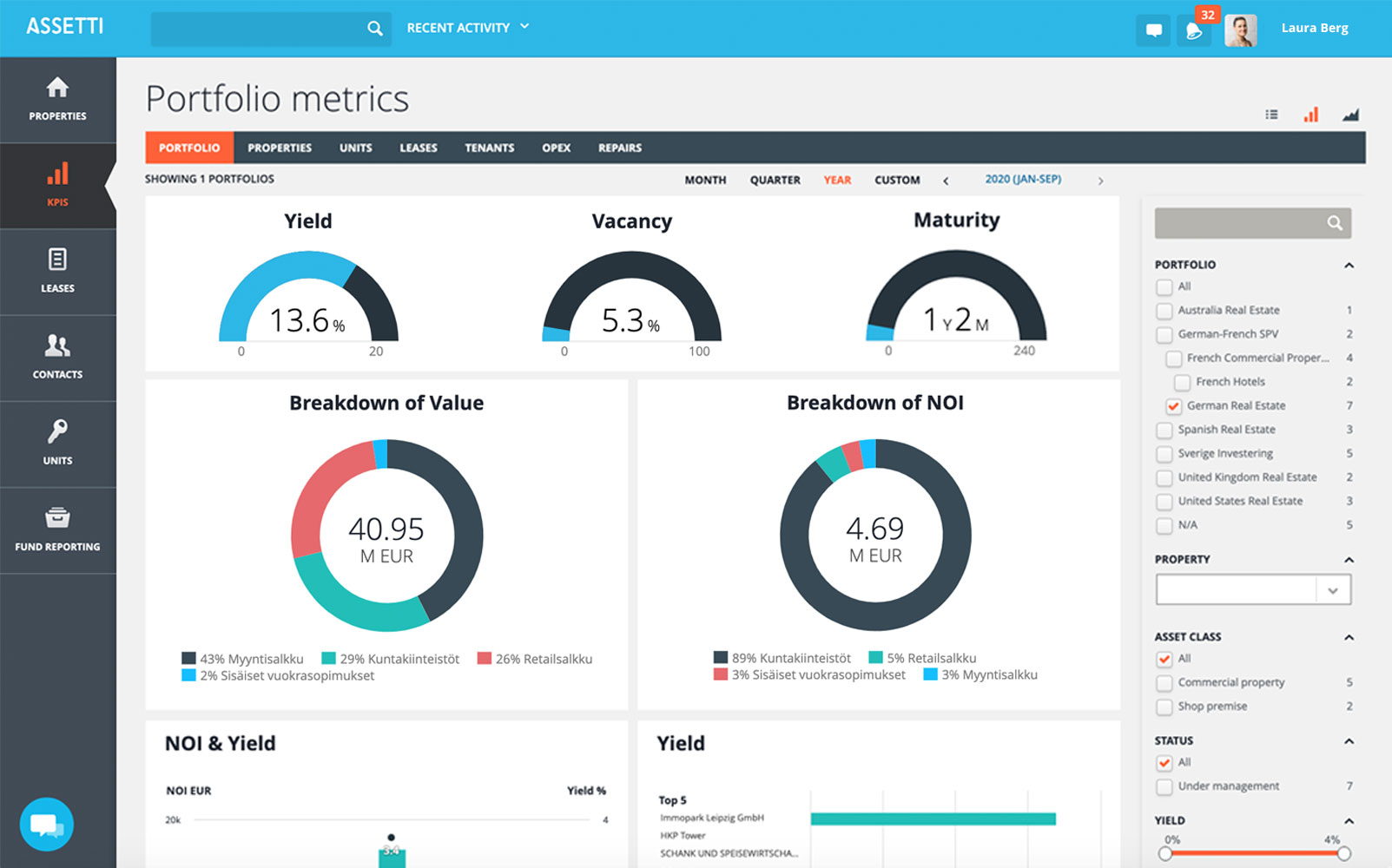Image resolution: width=1392 pixels, height=868 pixels.
Task: Check United Kingdom Real Estate
Action: [1164, 478]
